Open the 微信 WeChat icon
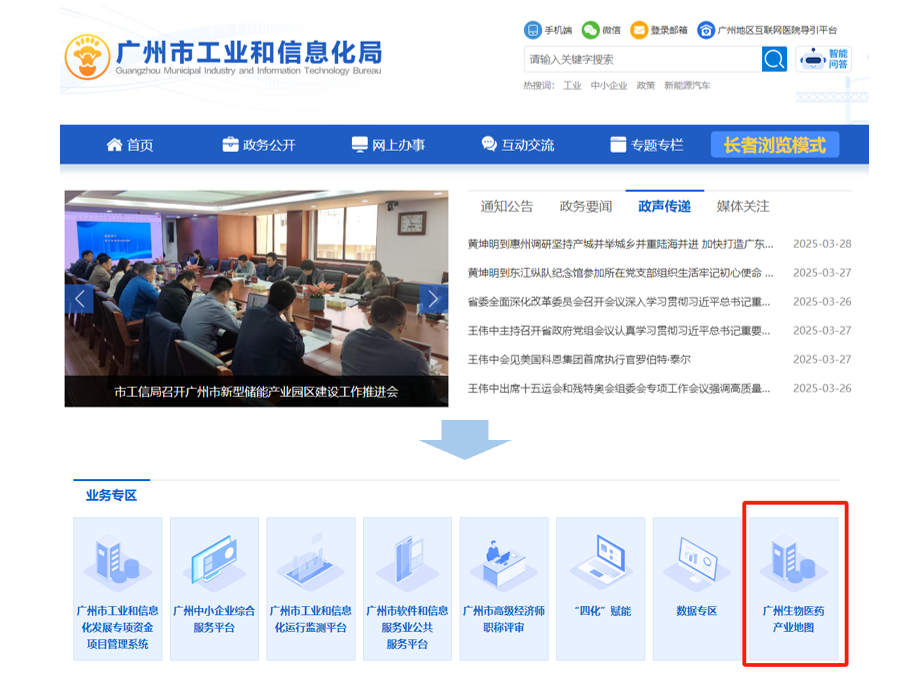This screenshot has width=901, height=687. coord(590,30)
